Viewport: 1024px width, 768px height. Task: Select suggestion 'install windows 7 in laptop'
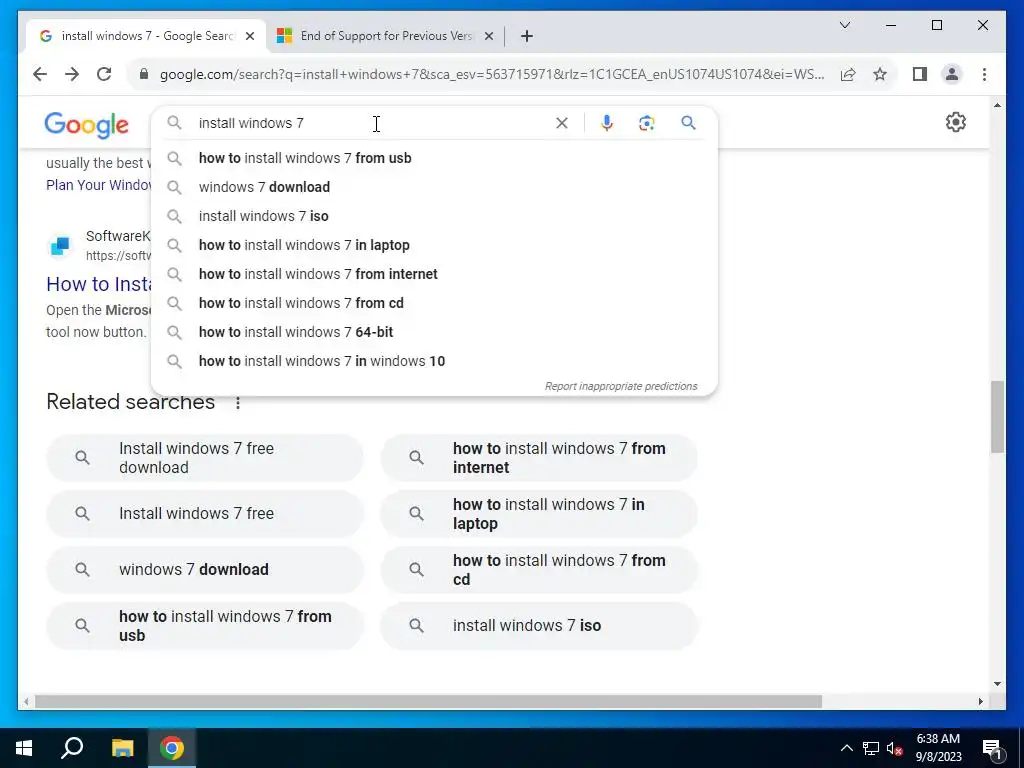(434, 245)
